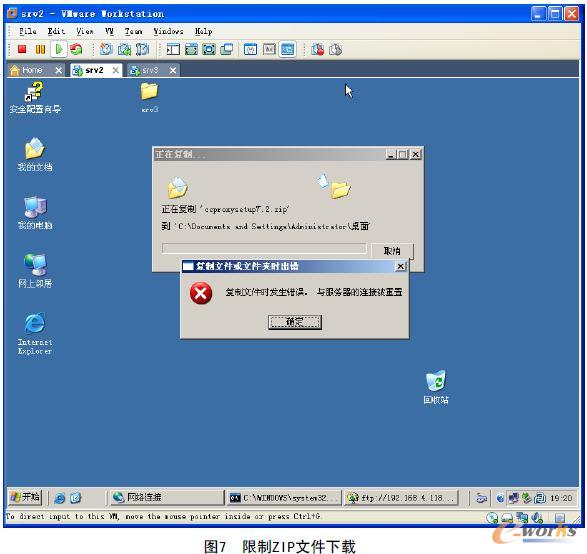This screenshot has height=554, width=587.
Task: Click the Take Snapshot toolbar icon
Action: tap(106, 49)
